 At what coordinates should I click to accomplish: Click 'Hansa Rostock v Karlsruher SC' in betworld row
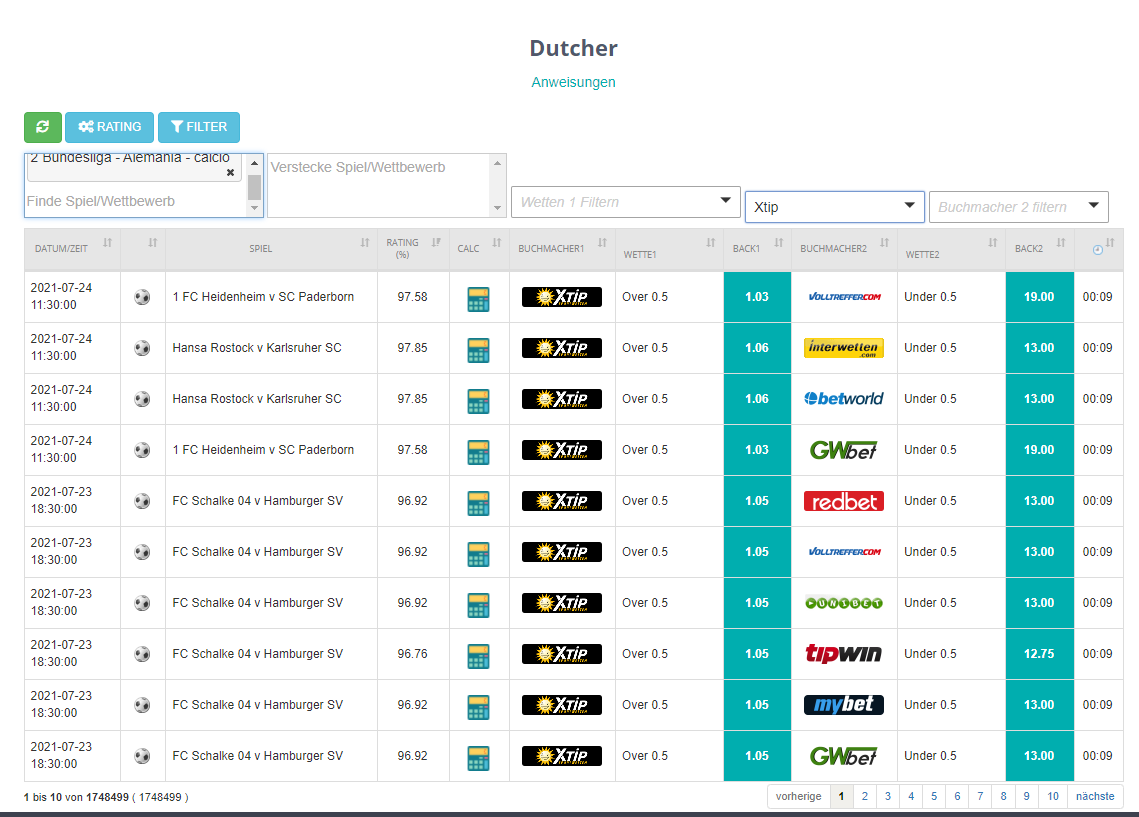[x=257, y=399]
